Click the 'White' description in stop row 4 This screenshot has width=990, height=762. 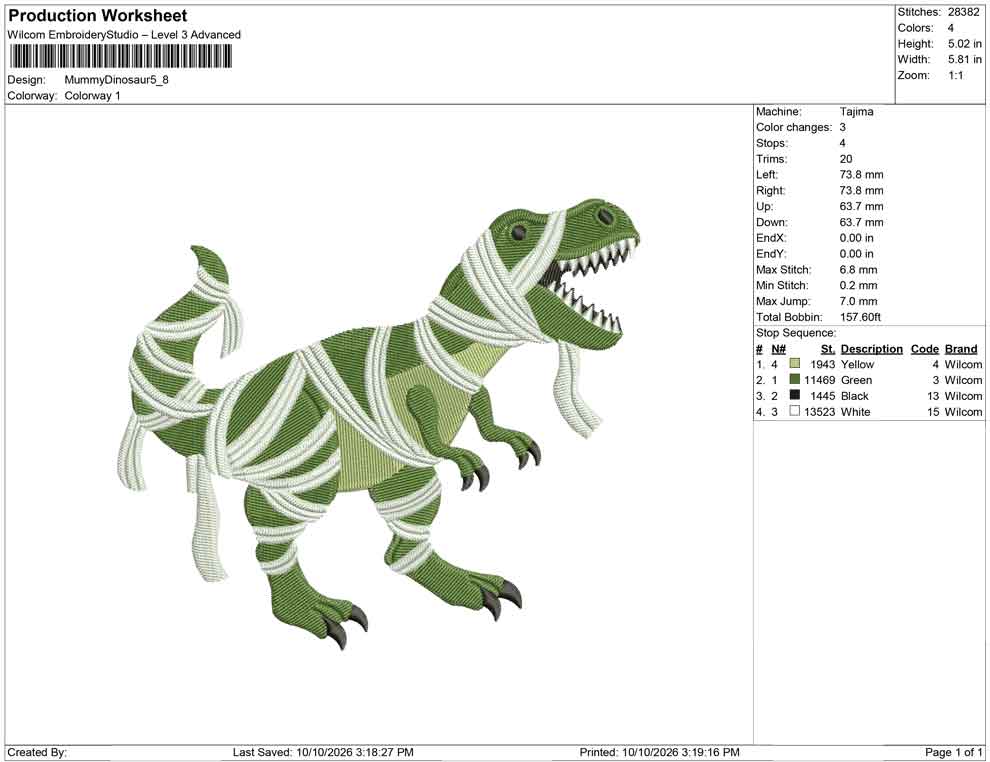tap(855, 412)
